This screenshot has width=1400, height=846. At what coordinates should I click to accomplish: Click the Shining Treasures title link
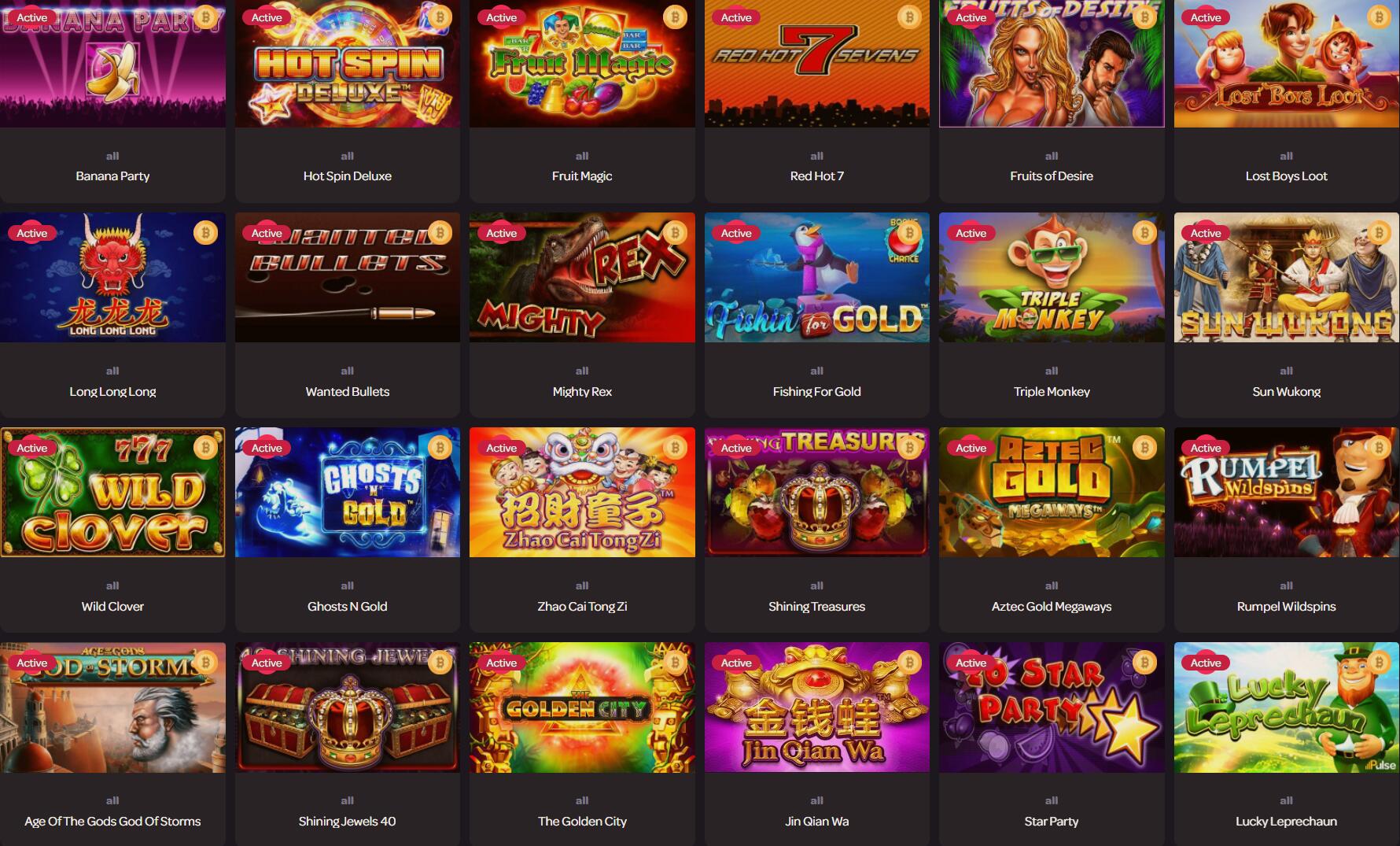[816, 607]
